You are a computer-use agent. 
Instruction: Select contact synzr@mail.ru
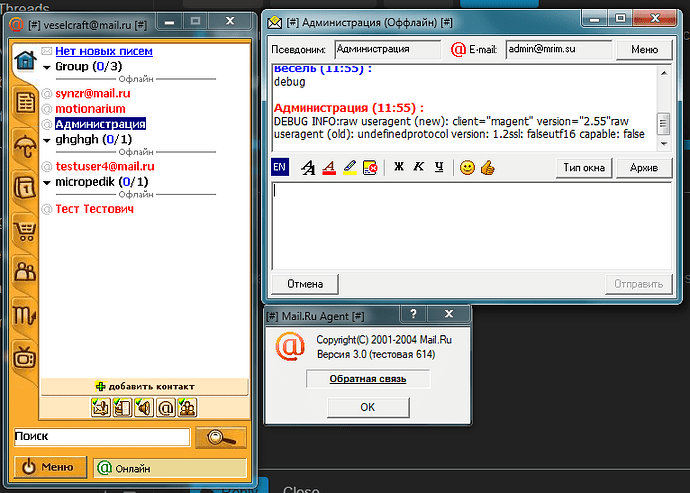tap(93, 93)
